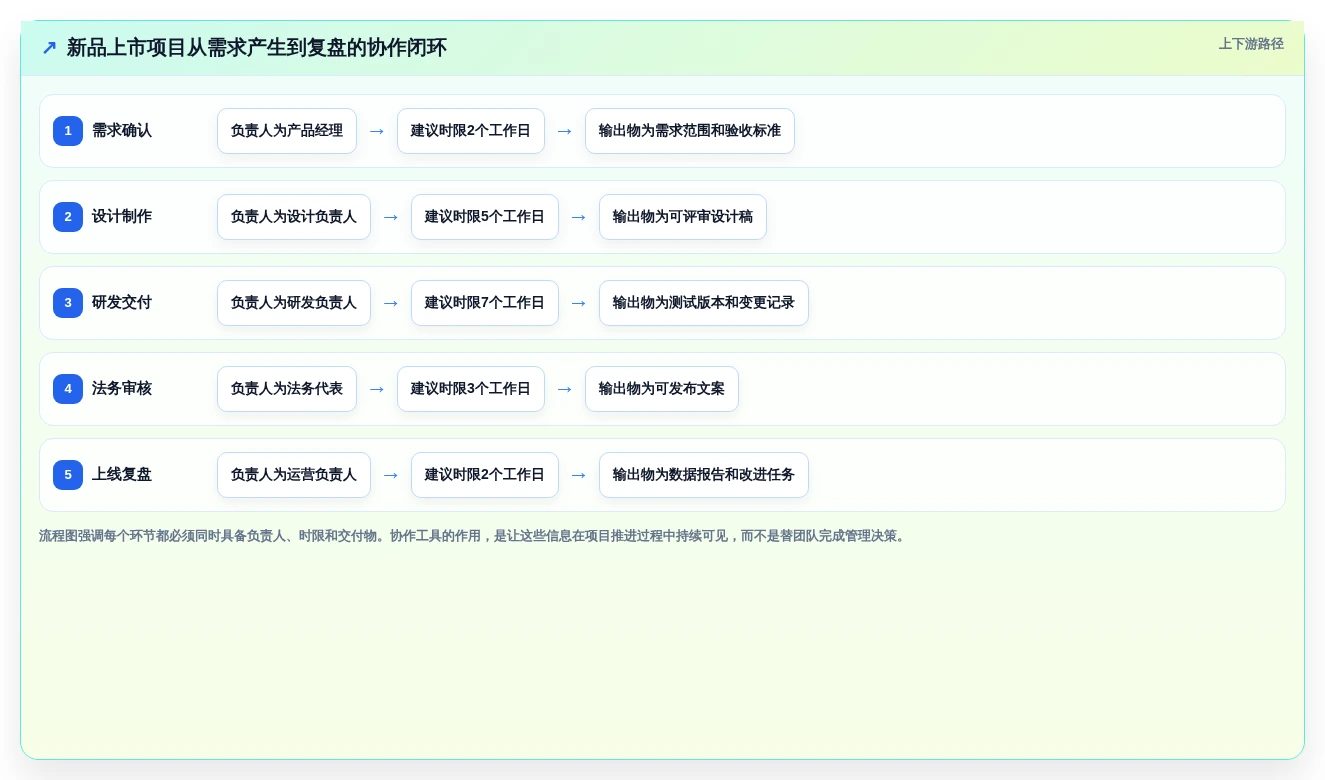
Task: Select the 法务审核 step label
Action: click(122, 389)
